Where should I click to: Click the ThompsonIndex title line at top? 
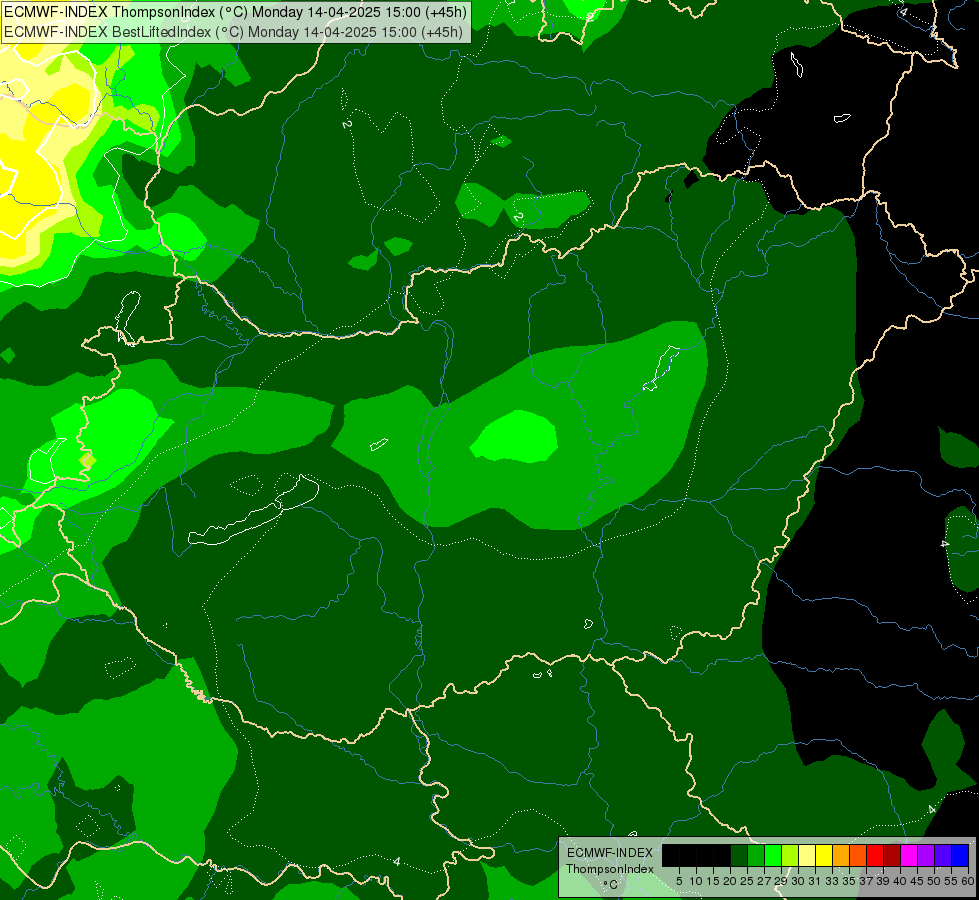coord(234,12)
